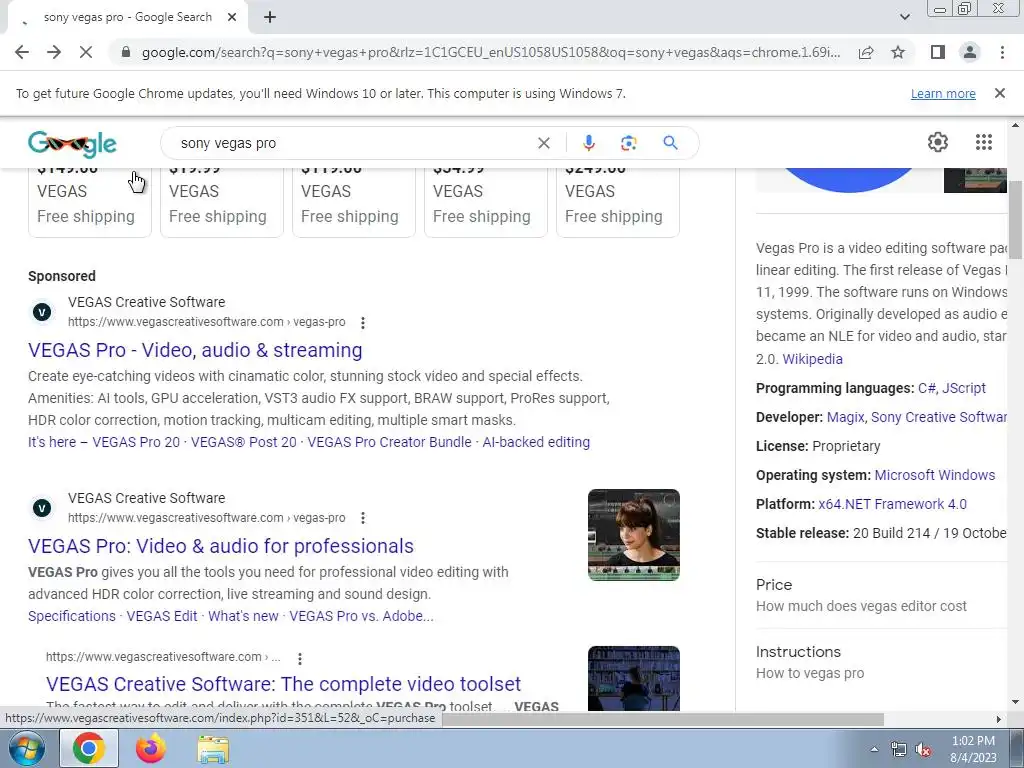Open the Magix developer link
The image size is (1024, 768).
coord(845,417)
